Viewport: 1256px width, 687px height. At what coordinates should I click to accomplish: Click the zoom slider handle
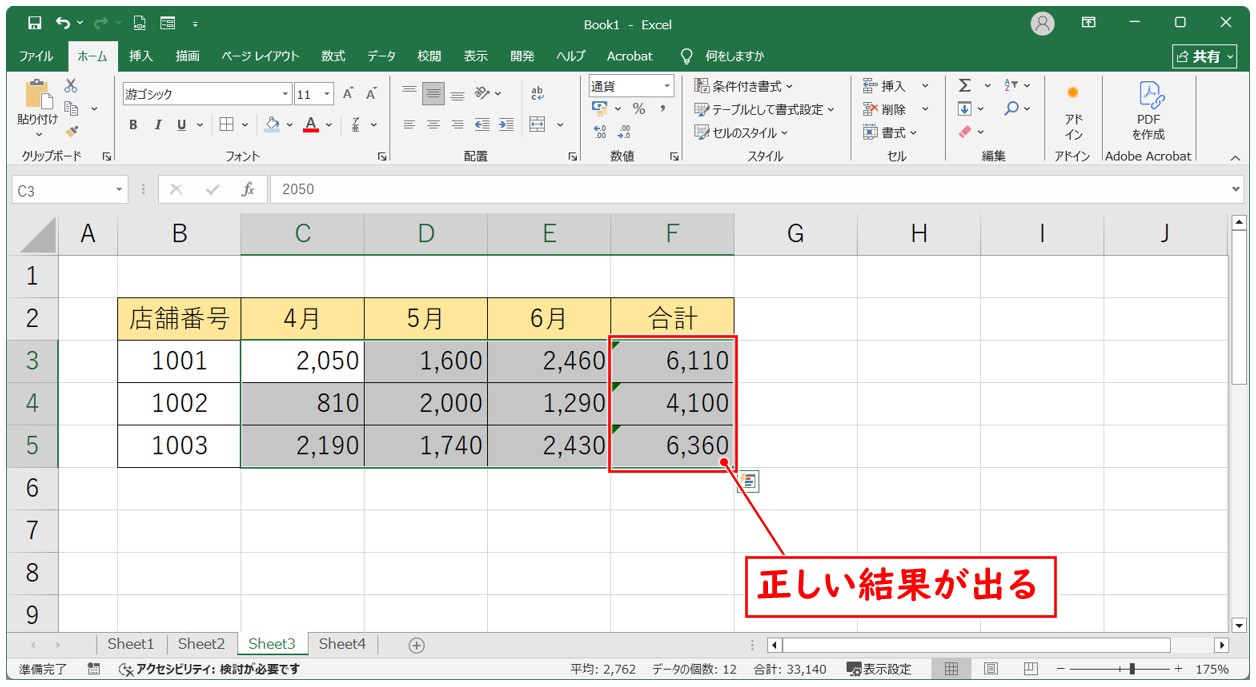click(x=1131, y=669)
